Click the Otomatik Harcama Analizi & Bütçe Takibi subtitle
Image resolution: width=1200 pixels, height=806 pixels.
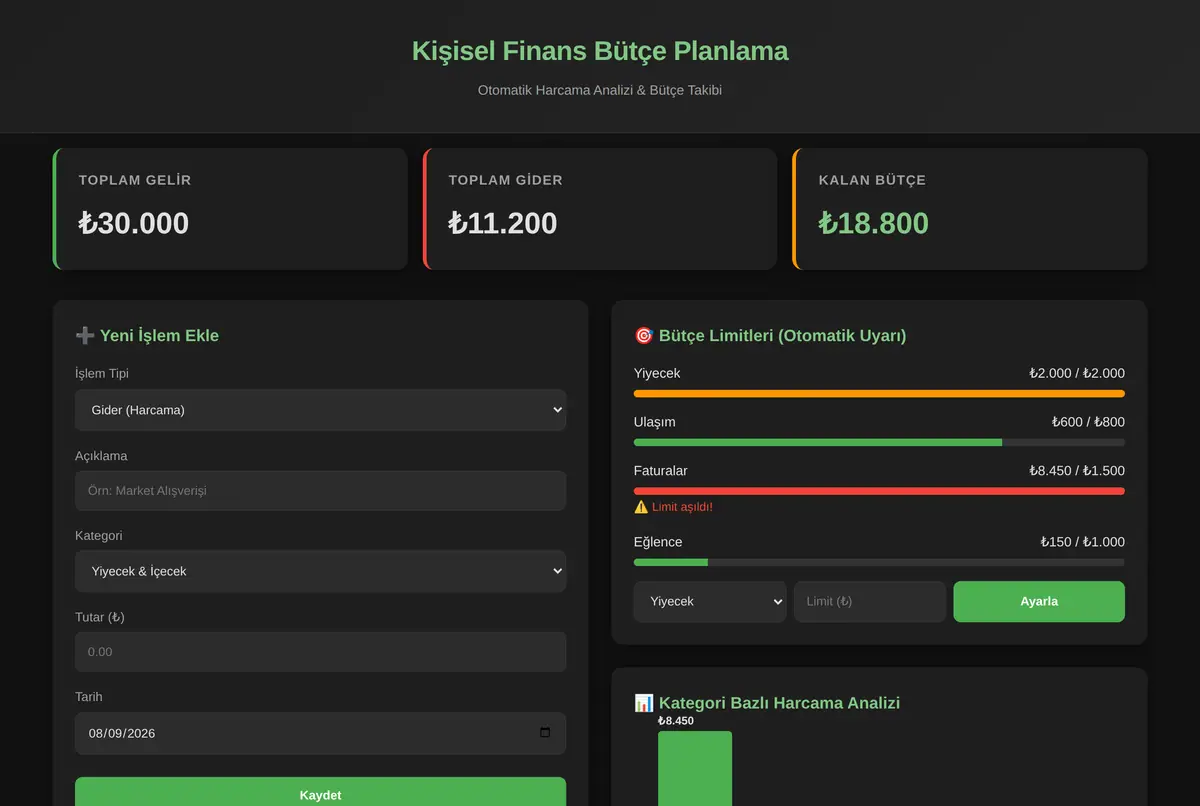(600, 90)
